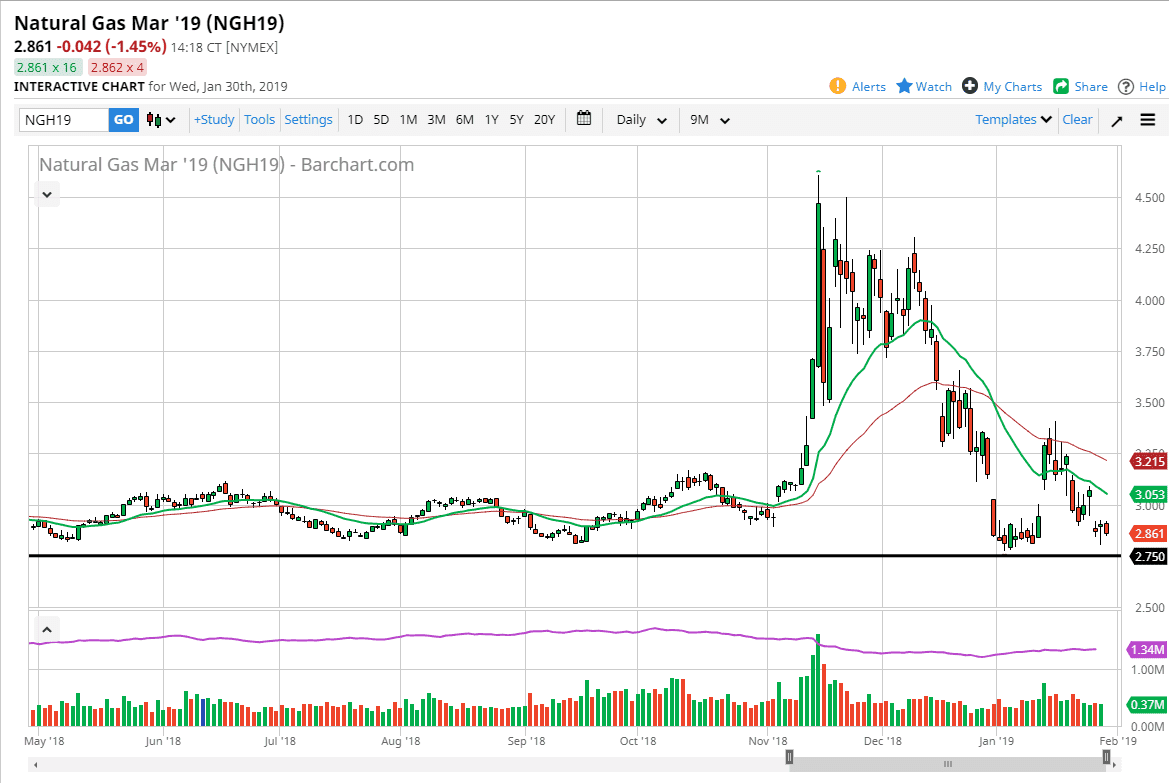Open the Tools menu
The height and width of the screenshot is (783, 1169).
click(x=259, y=119)
